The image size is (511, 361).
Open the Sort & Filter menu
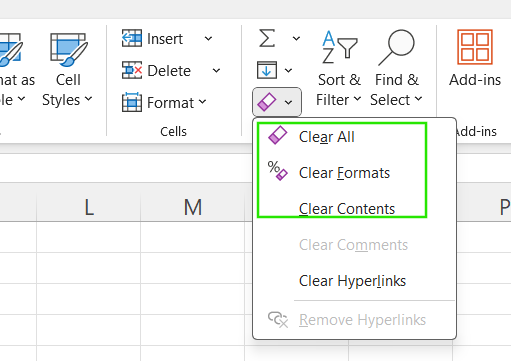coord(339,69)
